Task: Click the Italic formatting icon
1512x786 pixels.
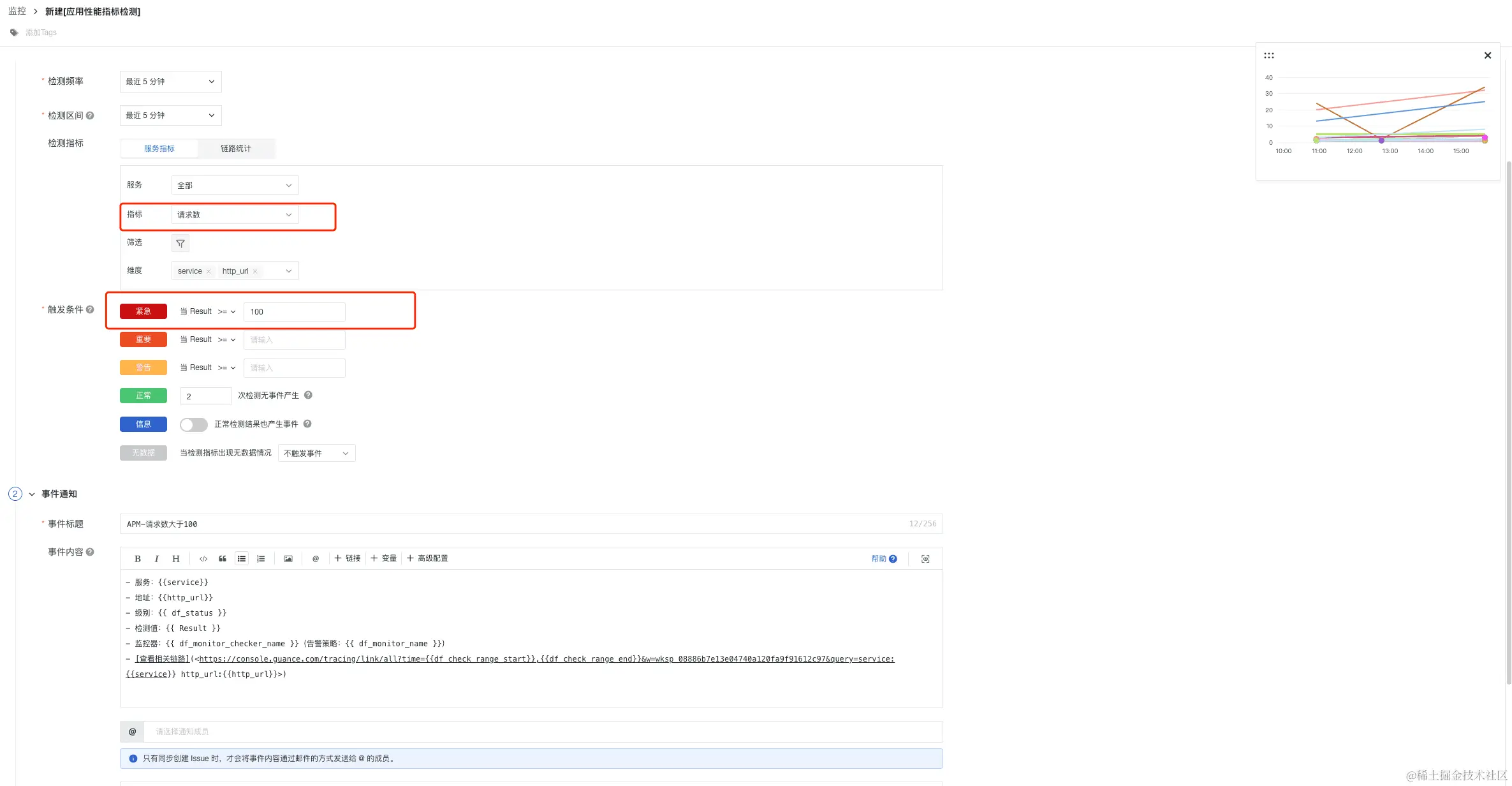Action: (x=156, y=559)
